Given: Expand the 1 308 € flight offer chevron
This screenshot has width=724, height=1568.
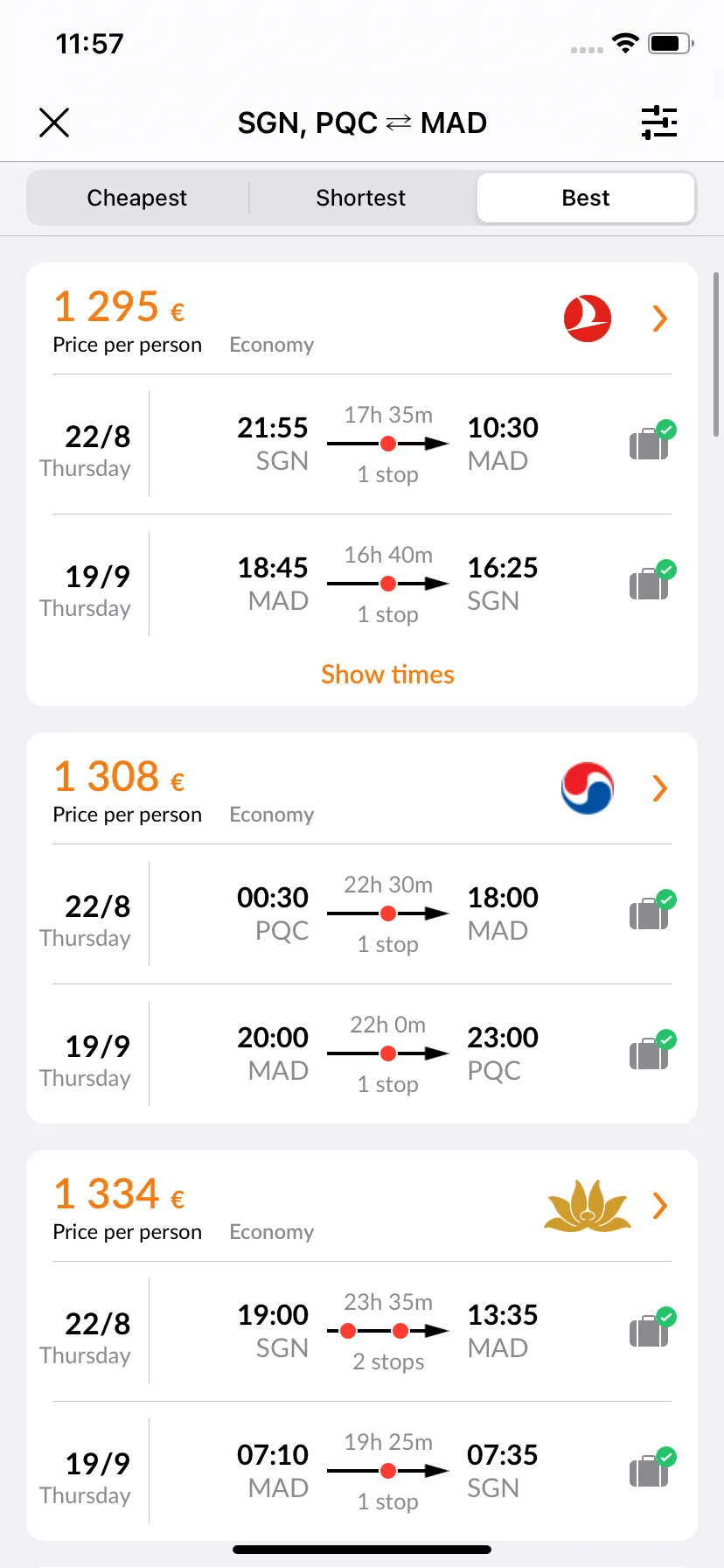Looking at the screenshot, I should 660,788.
